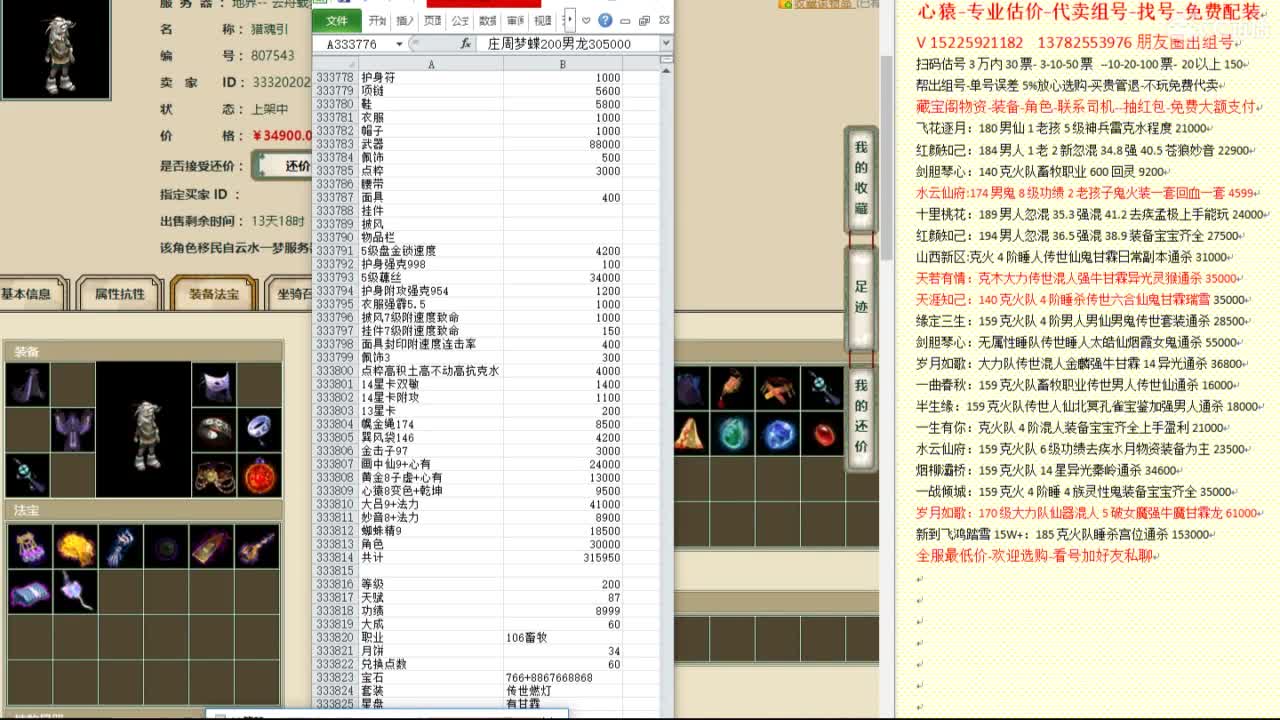Click the lute-shaped 法宝 icon
Screen dimensions: 1280x720
(x=258, y=546)
